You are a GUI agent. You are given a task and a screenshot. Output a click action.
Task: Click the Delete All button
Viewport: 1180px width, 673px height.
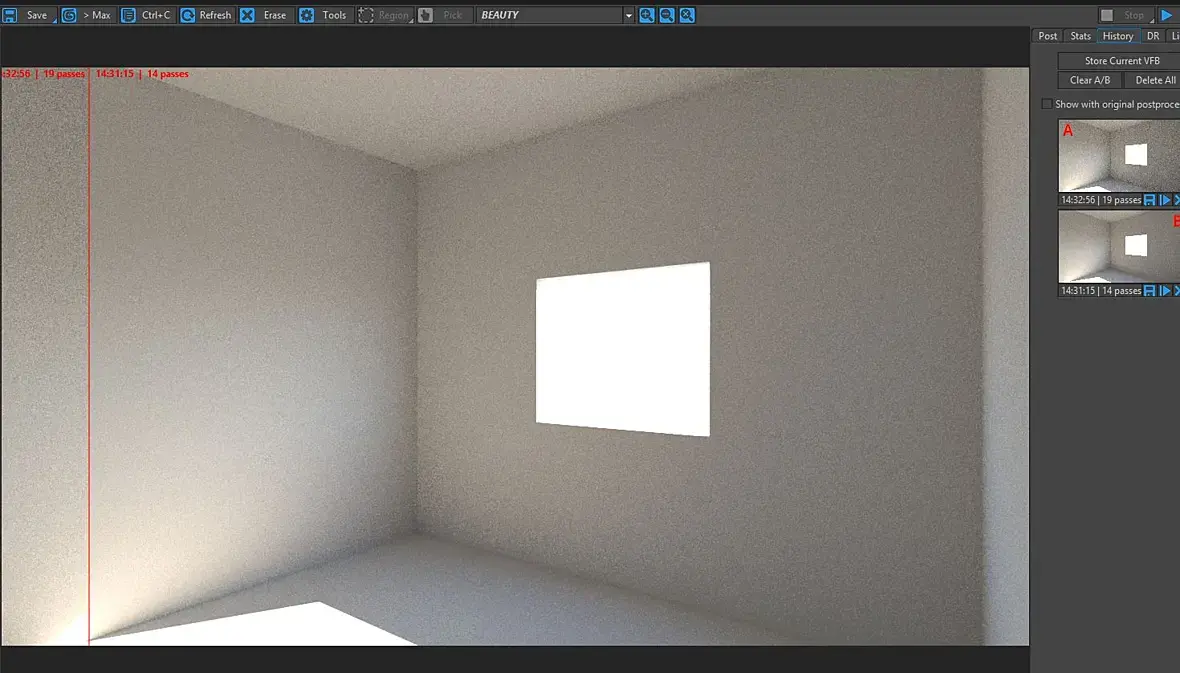(1154, 80)
